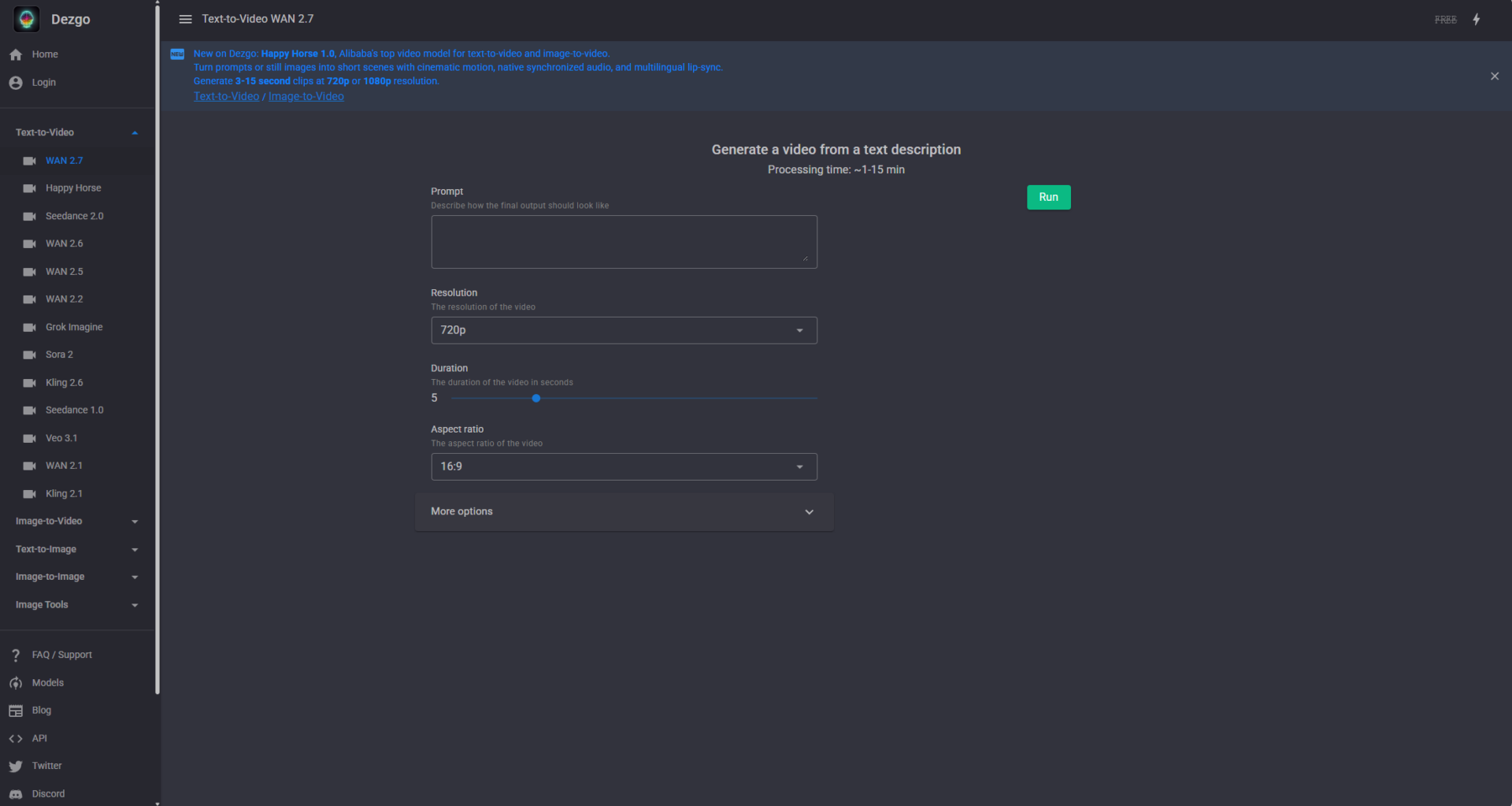Click the Twitter bird icon
Image resolution: width=1512 pixels, height=806 pixels.
pyautogui.click(x=16, y=766)
